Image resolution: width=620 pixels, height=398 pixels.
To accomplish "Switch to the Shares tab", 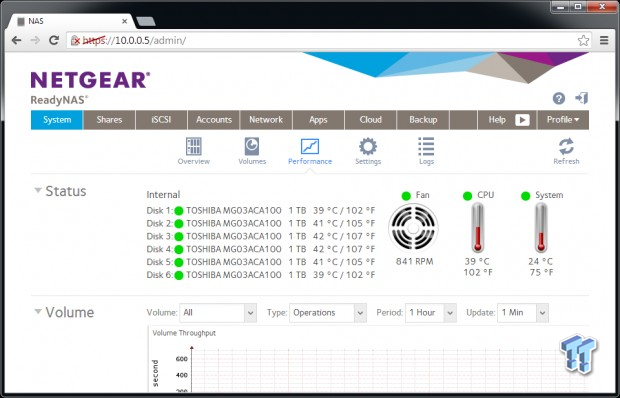I will click(x=109, y=120).
